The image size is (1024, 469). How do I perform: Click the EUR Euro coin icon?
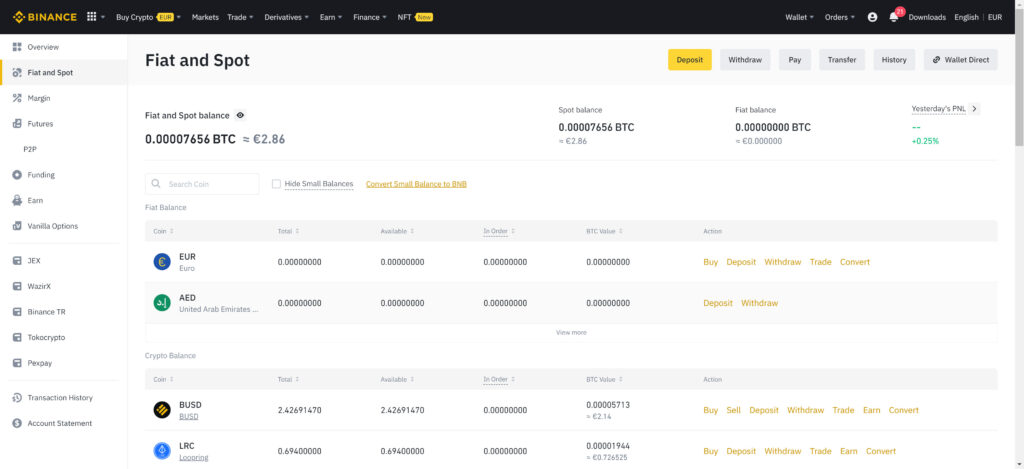click(162, 262)
